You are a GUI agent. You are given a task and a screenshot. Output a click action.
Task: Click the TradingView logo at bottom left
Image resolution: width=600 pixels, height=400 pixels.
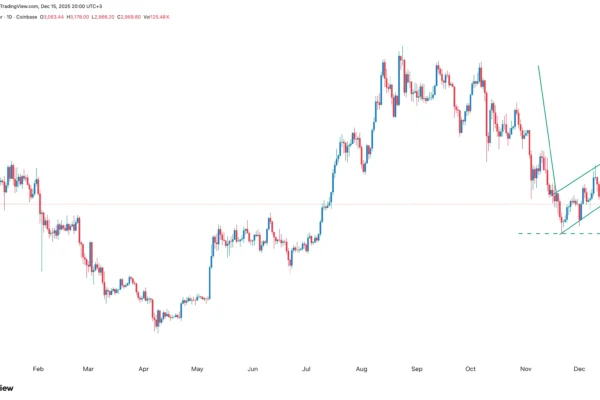(x=6, y=387)
